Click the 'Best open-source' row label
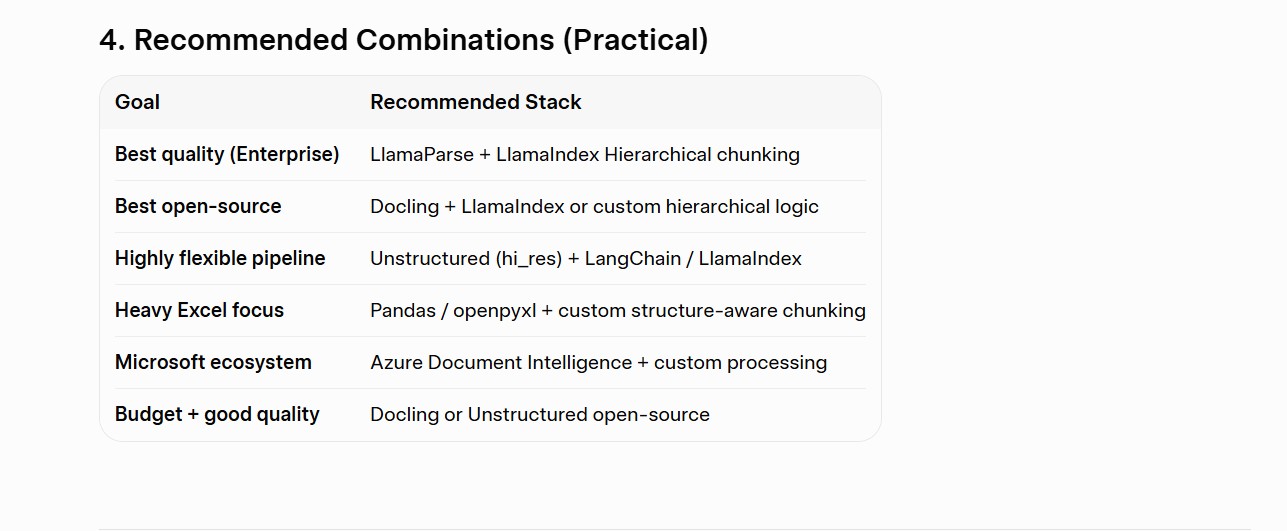 (198, 206)
